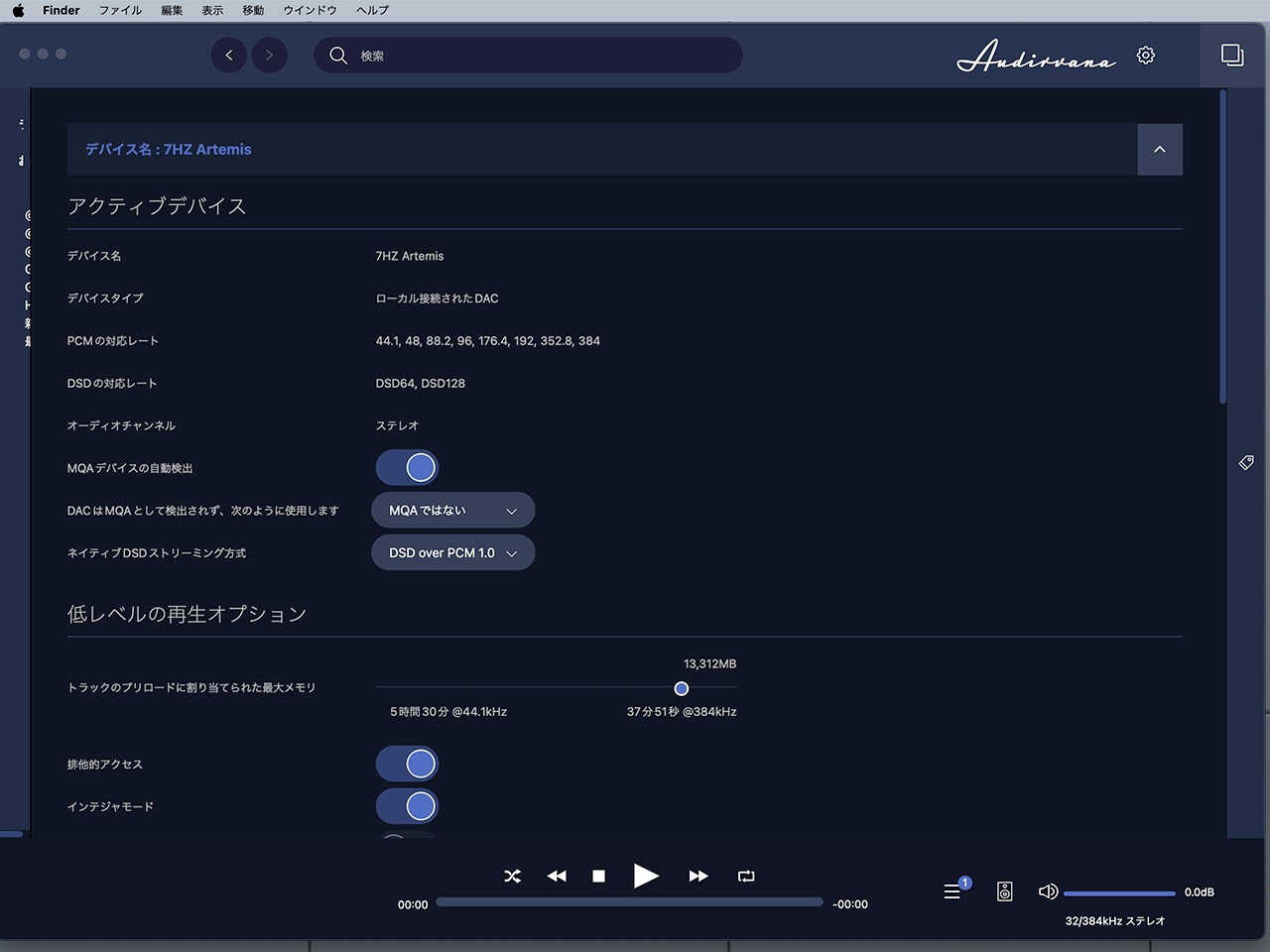Screen dimensions: 1270x952
Task: Click the elapsed time 00:00
Action: tap(413, 904)
